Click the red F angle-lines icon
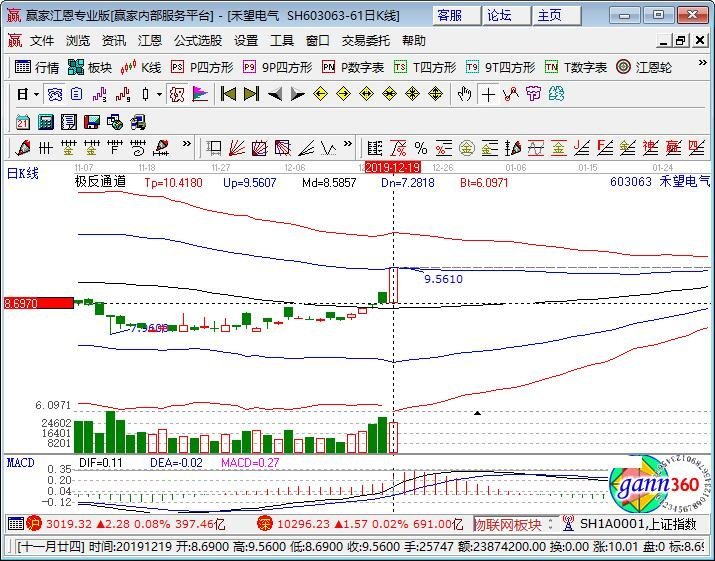Screen dimensions: 715x561 pyautogui.click(x=605, y=148)
